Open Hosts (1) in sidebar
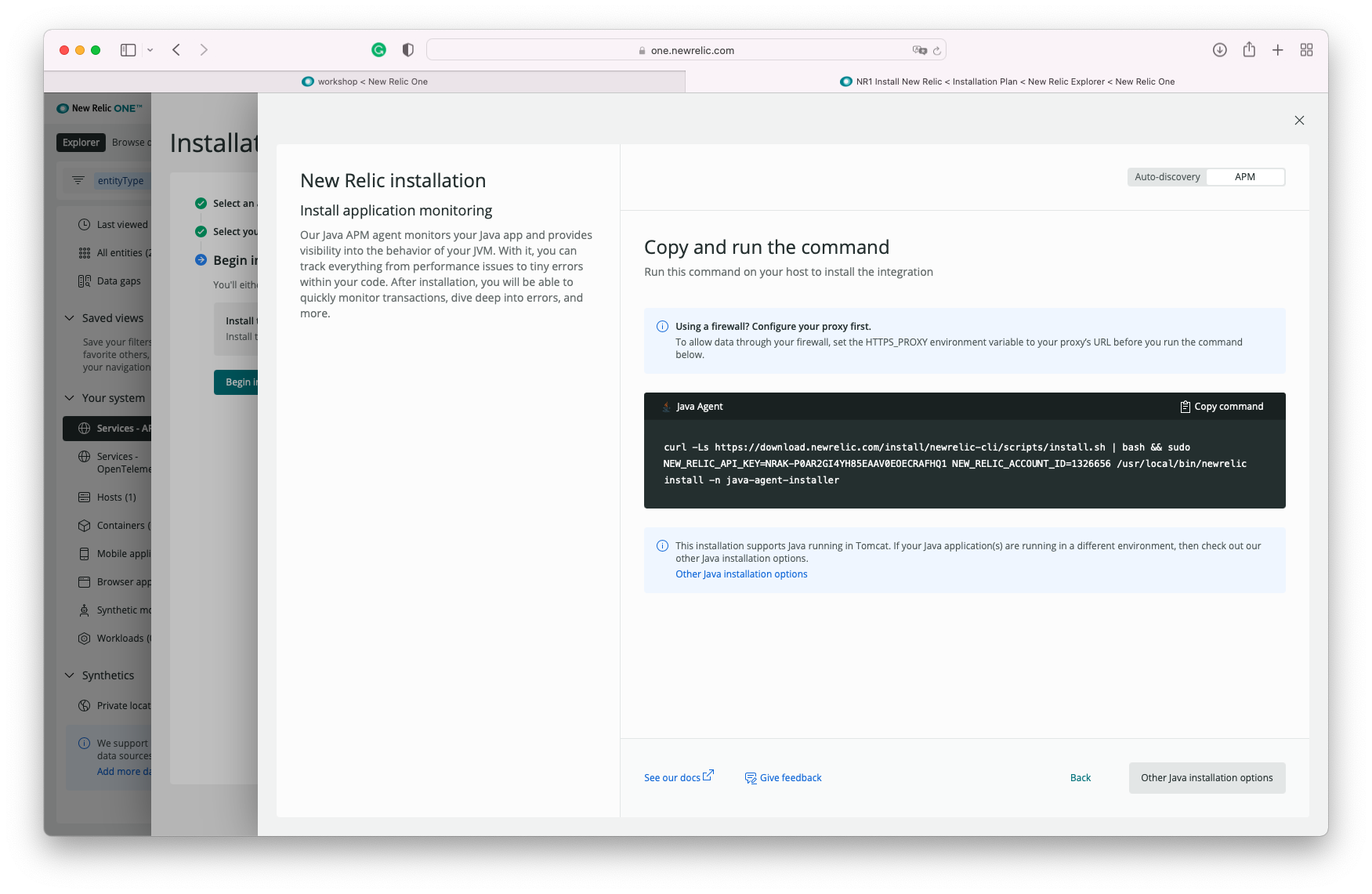The image size is (1372, 894). [107, 498]
